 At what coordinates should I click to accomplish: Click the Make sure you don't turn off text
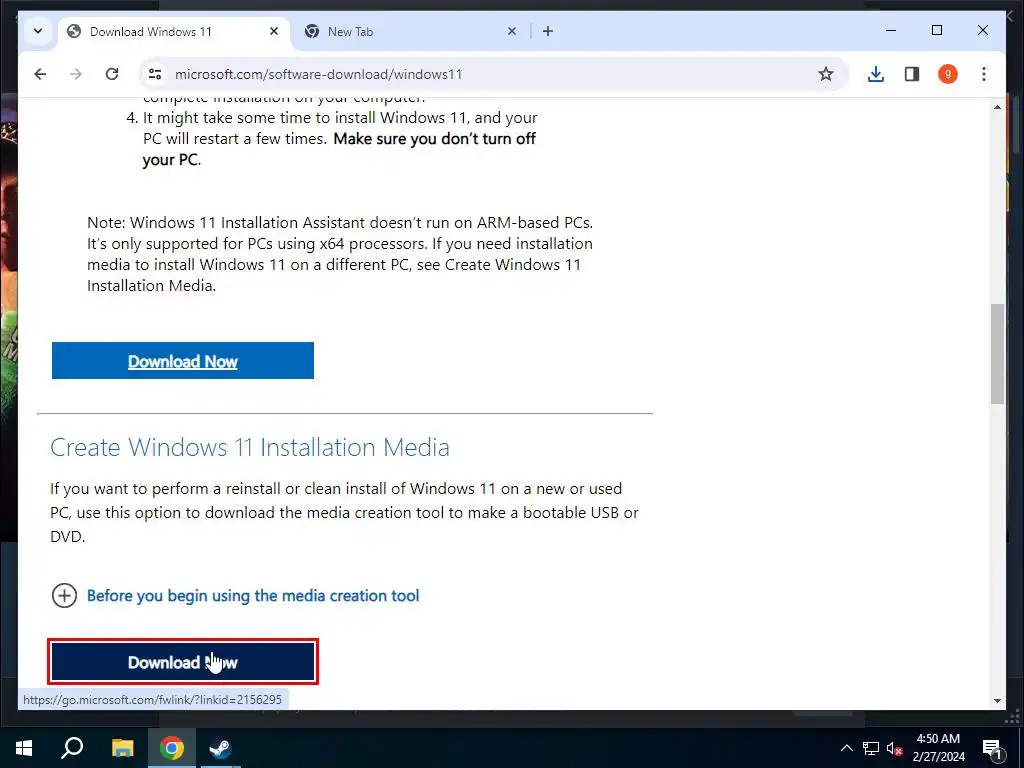340,149
